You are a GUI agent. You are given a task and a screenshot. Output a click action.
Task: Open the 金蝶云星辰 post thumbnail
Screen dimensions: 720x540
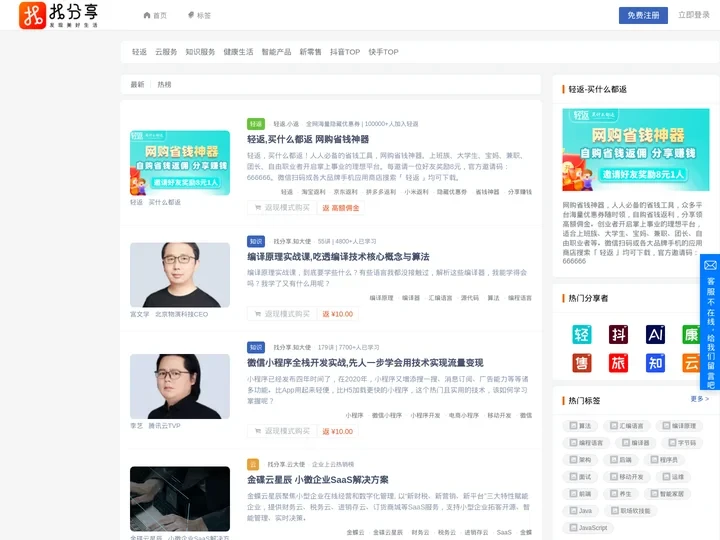pos(180,499)
